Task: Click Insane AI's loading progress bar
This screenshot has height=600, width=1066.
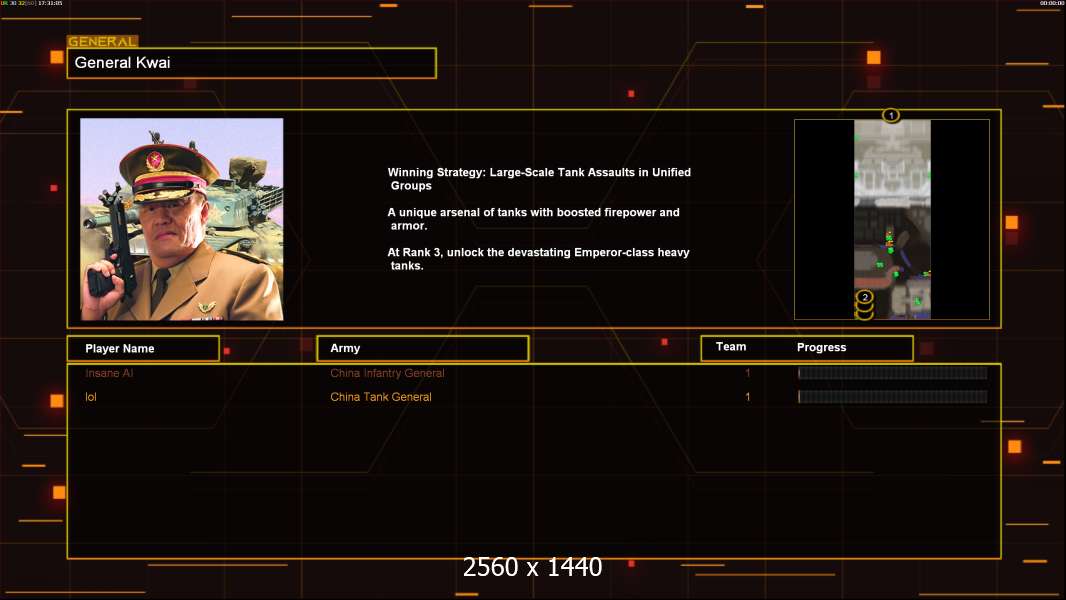Action: click(893, 372)
